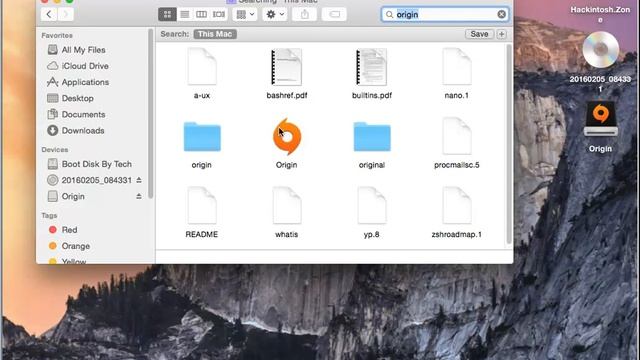Viewport: 640px width, 360px height.
Task: Switch to list view
Action: pos(184,14)
